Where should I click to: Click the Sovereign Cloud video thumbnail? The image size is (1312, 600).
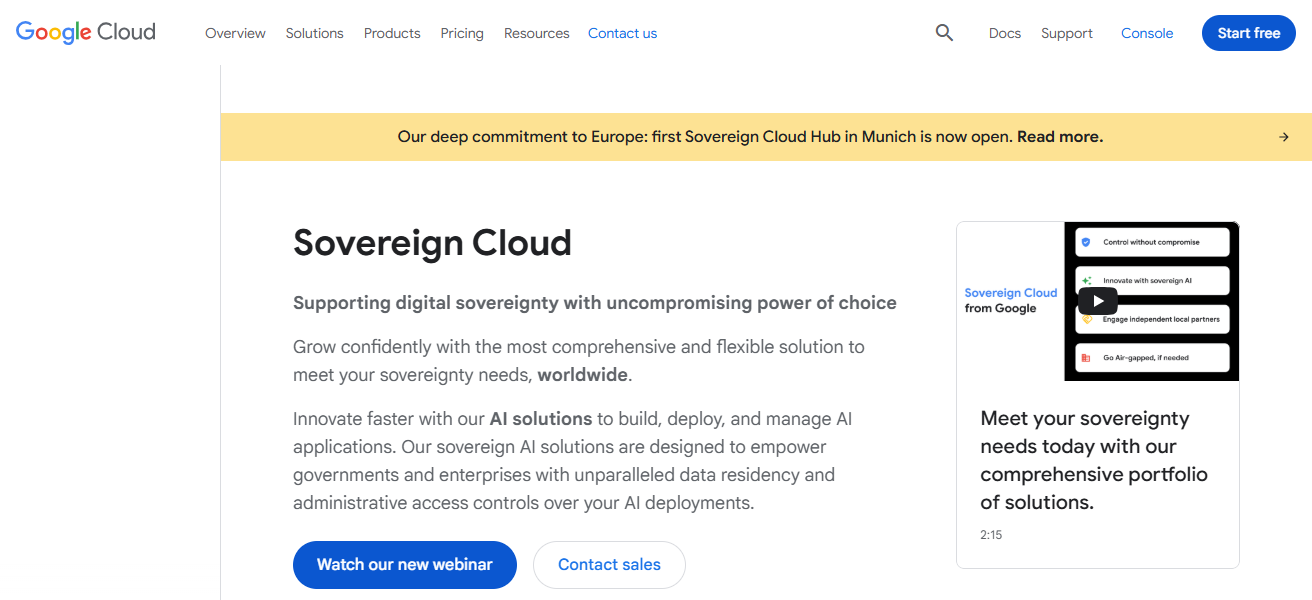click(1150, 300)
